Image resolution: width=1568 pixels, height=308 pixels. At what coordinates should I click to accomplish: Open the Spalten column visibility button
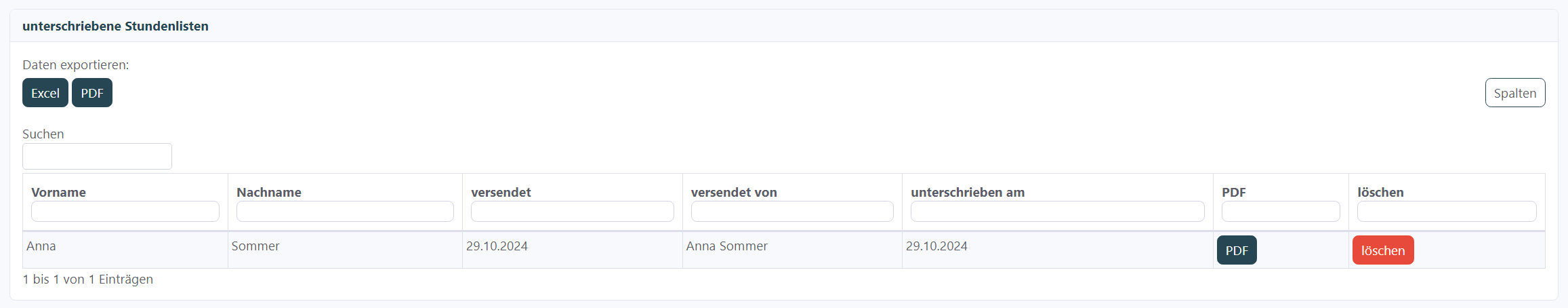[x=1514, y=93]
